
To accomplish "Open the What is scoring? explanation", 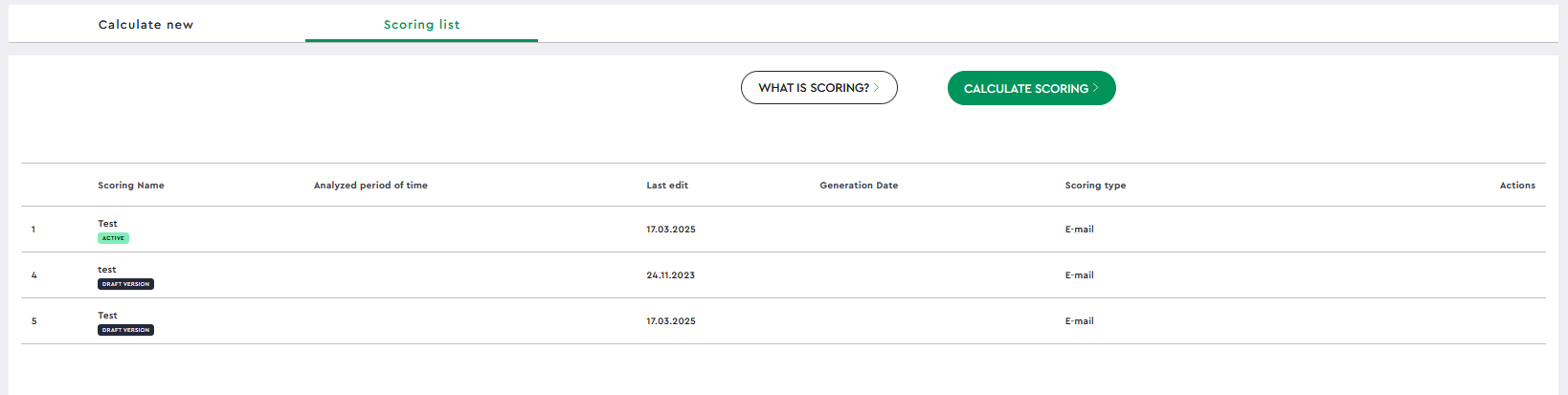I will click(818, 87).
